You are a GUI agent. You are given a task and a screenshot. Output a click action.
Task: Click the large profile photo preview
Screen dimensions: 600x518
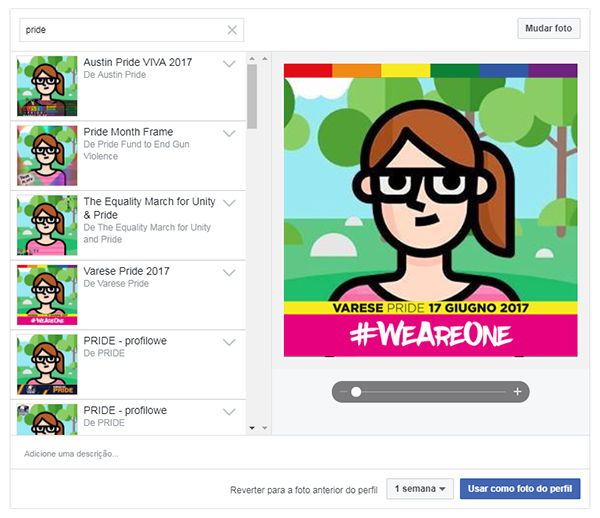(x=430, y=210)
